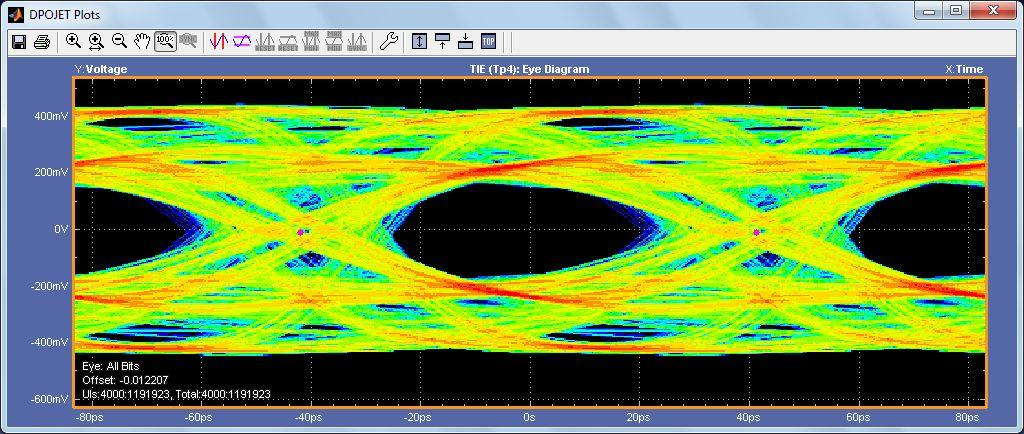1024x434 pixels.
Task: Select the zoom out tool
Action: pyautogui.click(x=119, y=41)
